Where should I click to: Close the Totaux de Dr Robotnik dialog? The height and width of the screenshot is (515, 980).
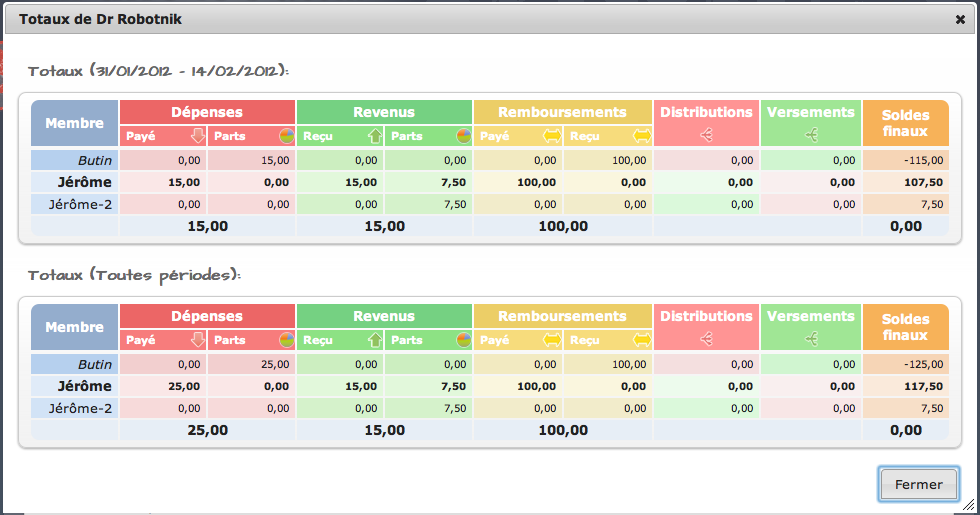coord(961,19)
